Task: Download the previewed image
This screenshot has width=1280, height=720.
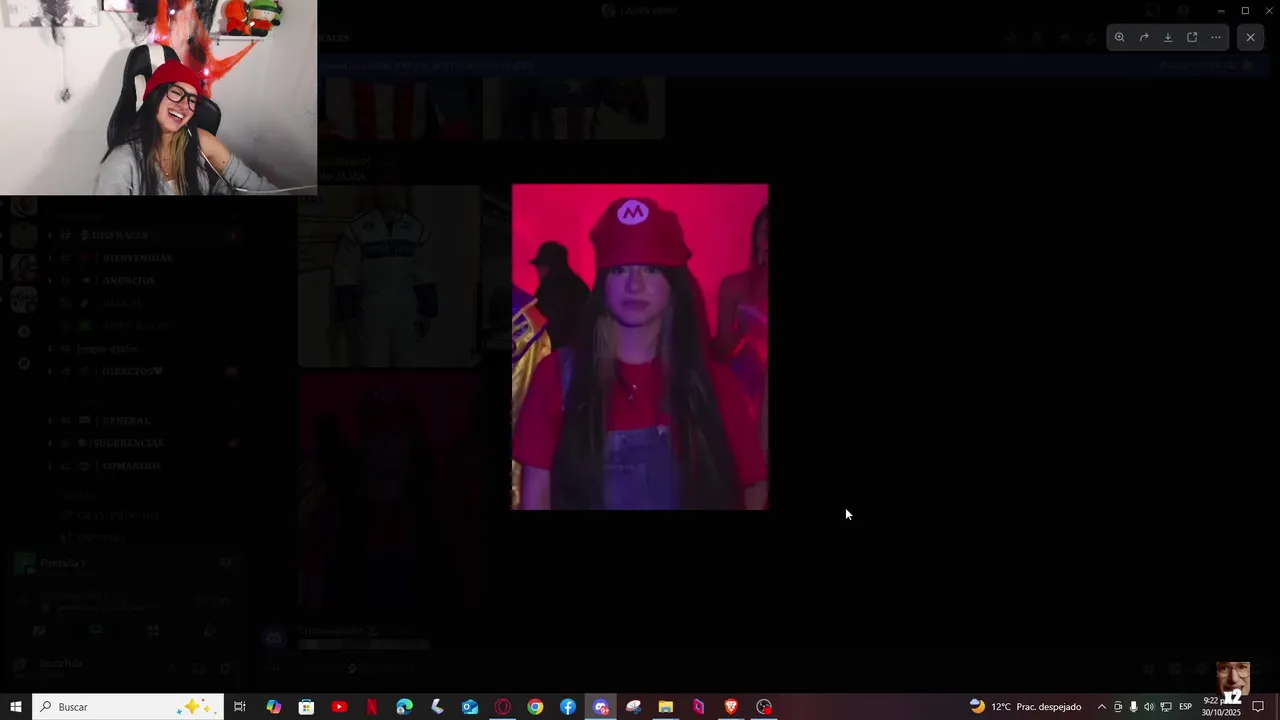Action: point(1168,38)
